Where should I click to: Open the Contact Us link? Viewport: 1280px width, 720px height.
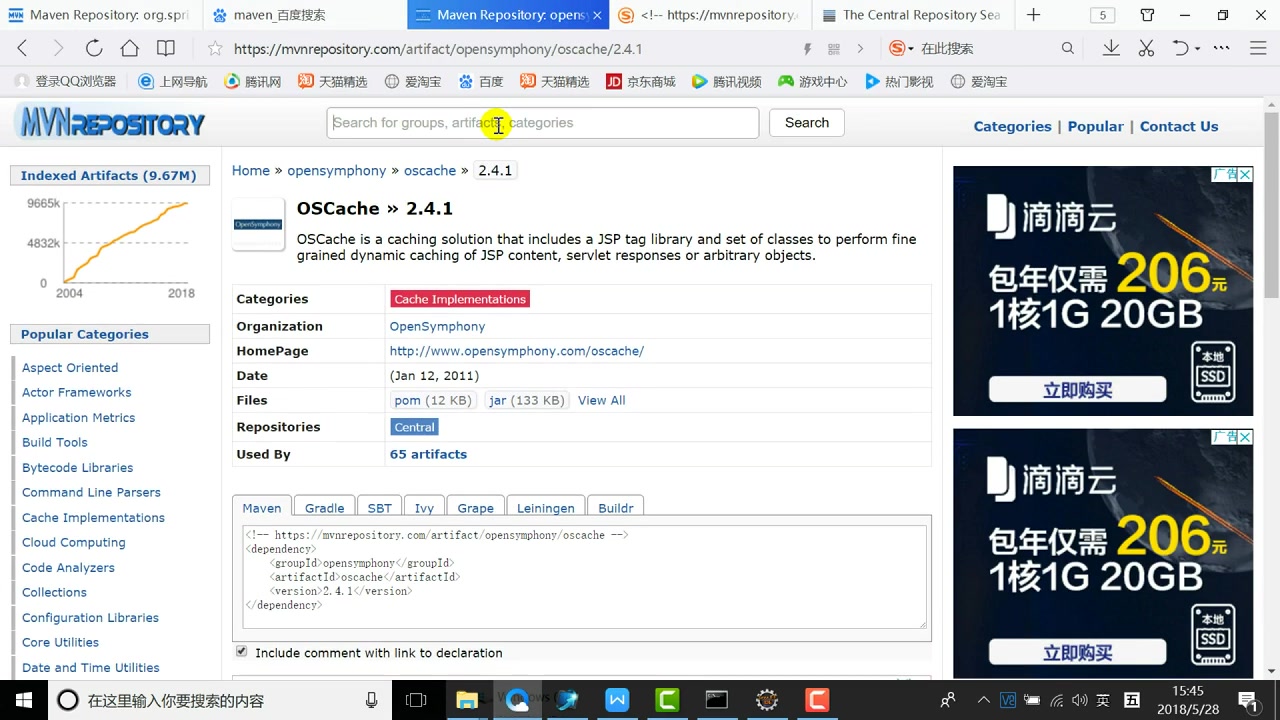point(1179,126)
